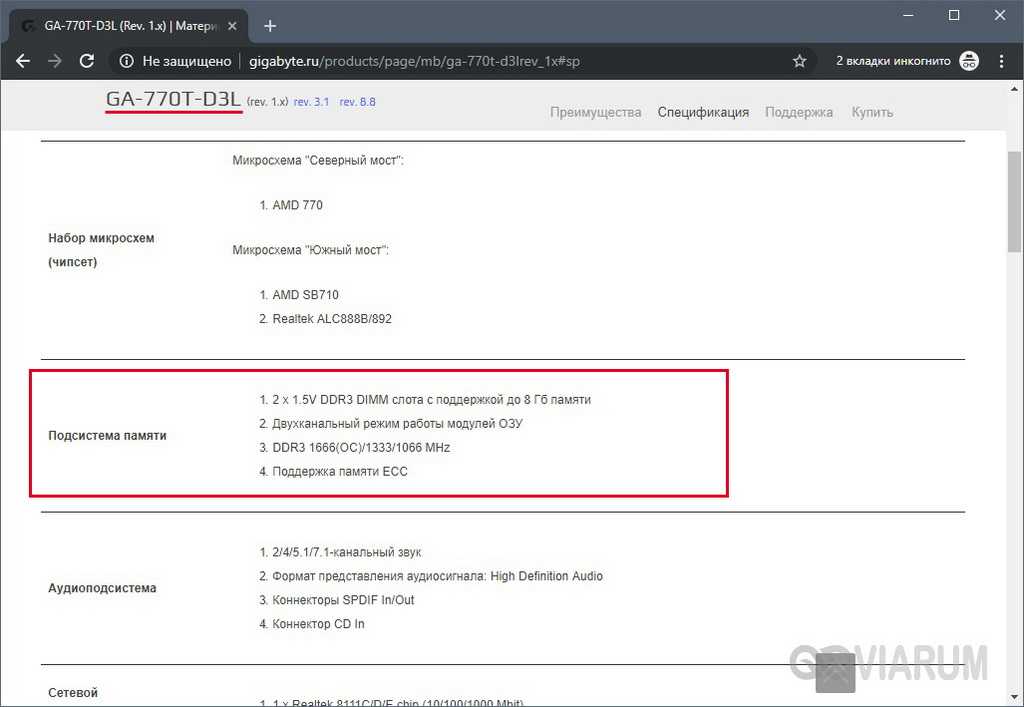The width and height of the screenshot is (1024, 707).
Task: Click the site info icon in address bar
Action: [x=127, y=61]
